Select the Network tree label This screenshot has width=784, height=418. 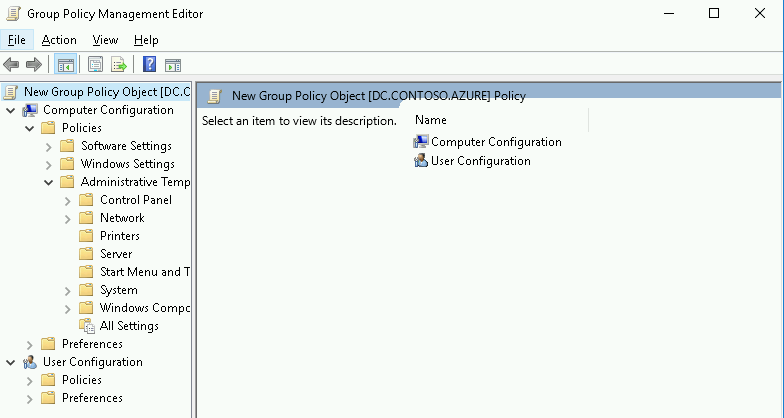tap(122, 218)
